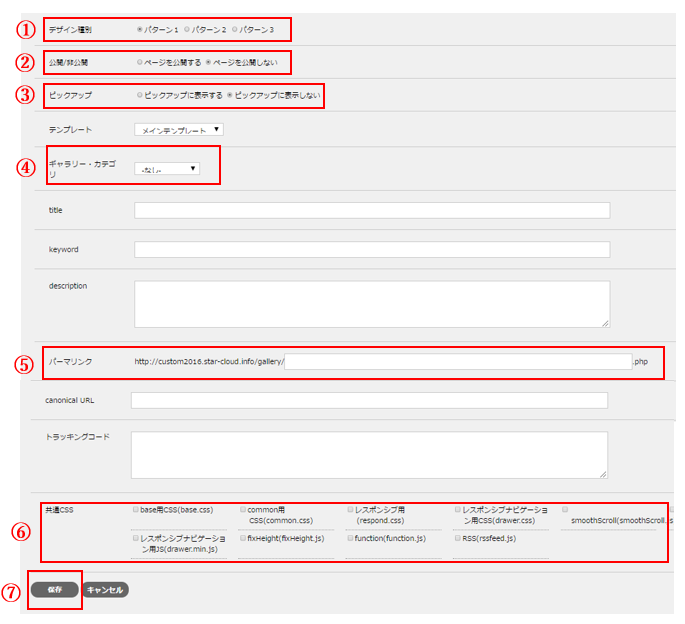The width and height of the screenshot is (685, 624).
Task: Check the RSS (rssfeed.js) checkbox
Action: (x=457, y=538)
